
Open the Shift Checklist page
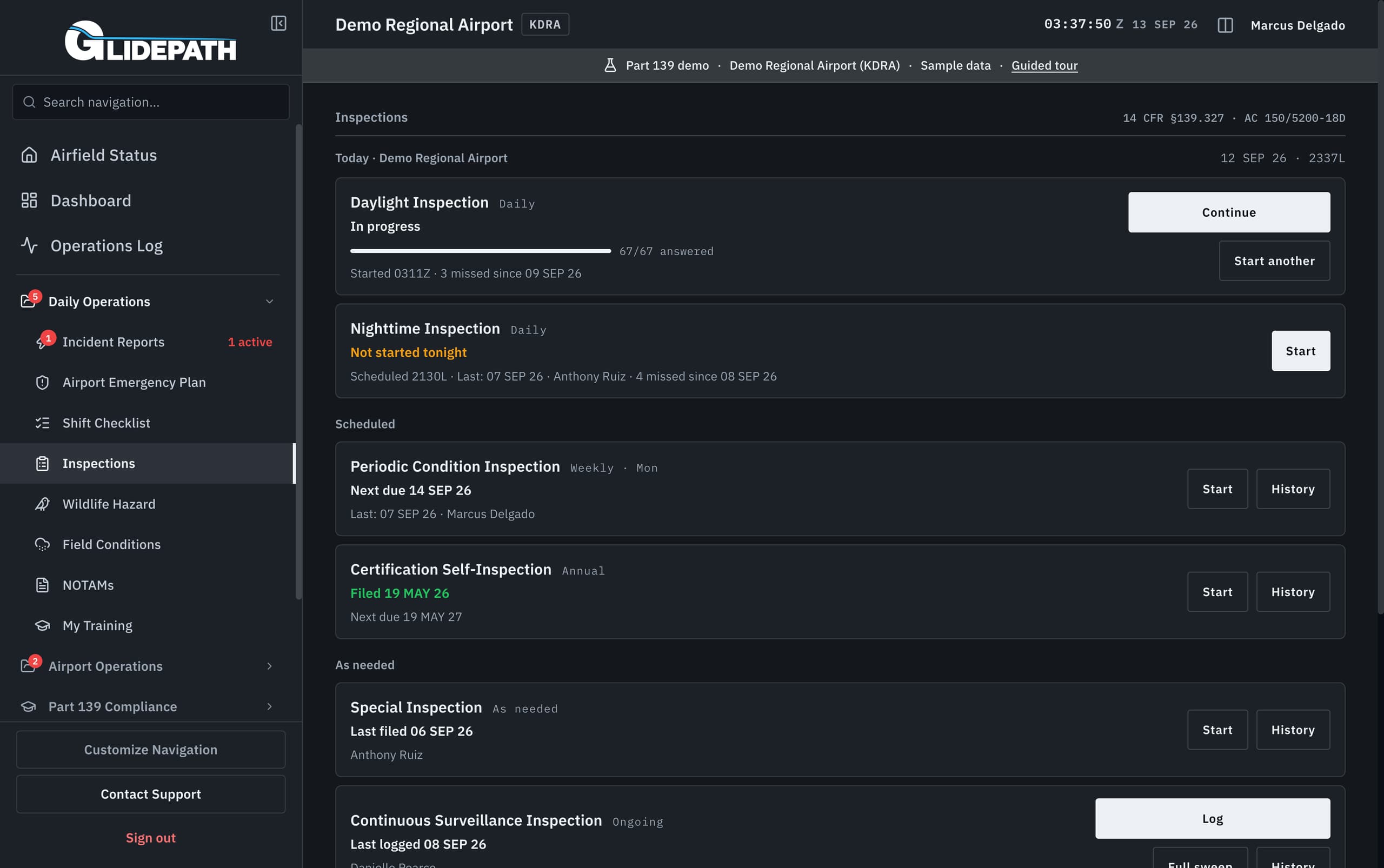[x=147, y=423]
